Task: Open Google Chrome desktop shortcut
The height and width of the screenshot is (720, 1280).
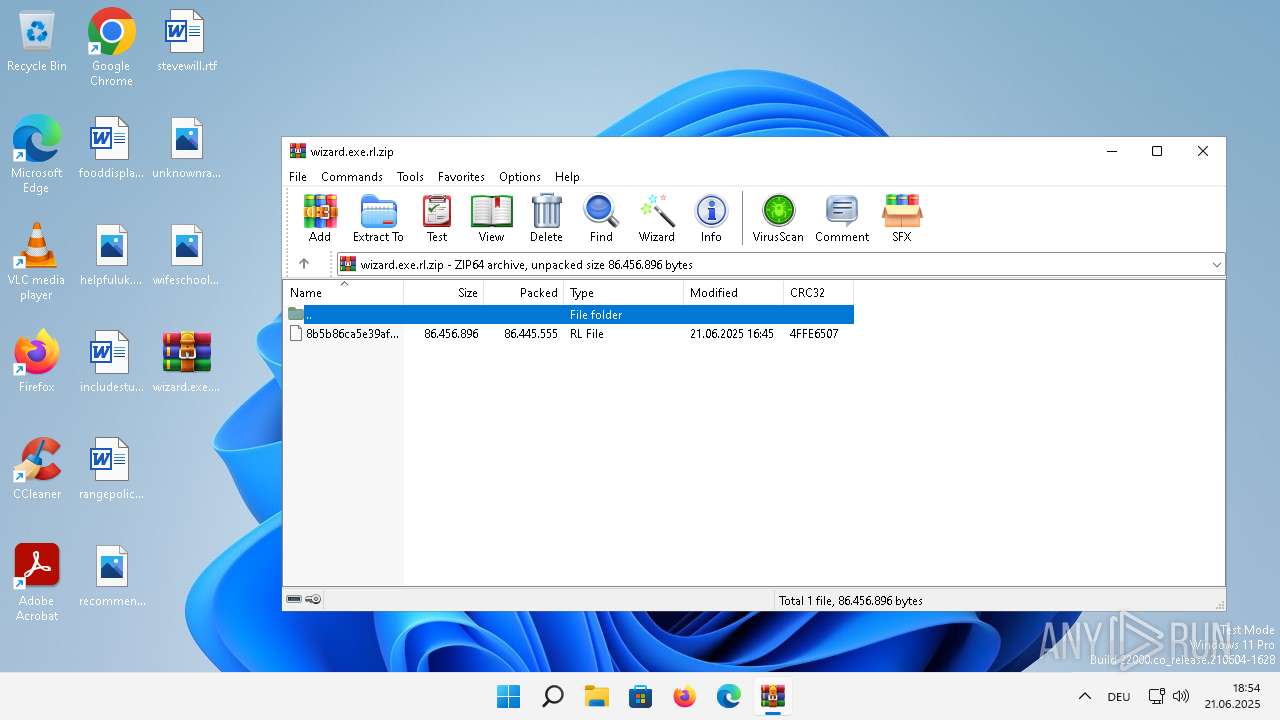Action: (111, 47)
